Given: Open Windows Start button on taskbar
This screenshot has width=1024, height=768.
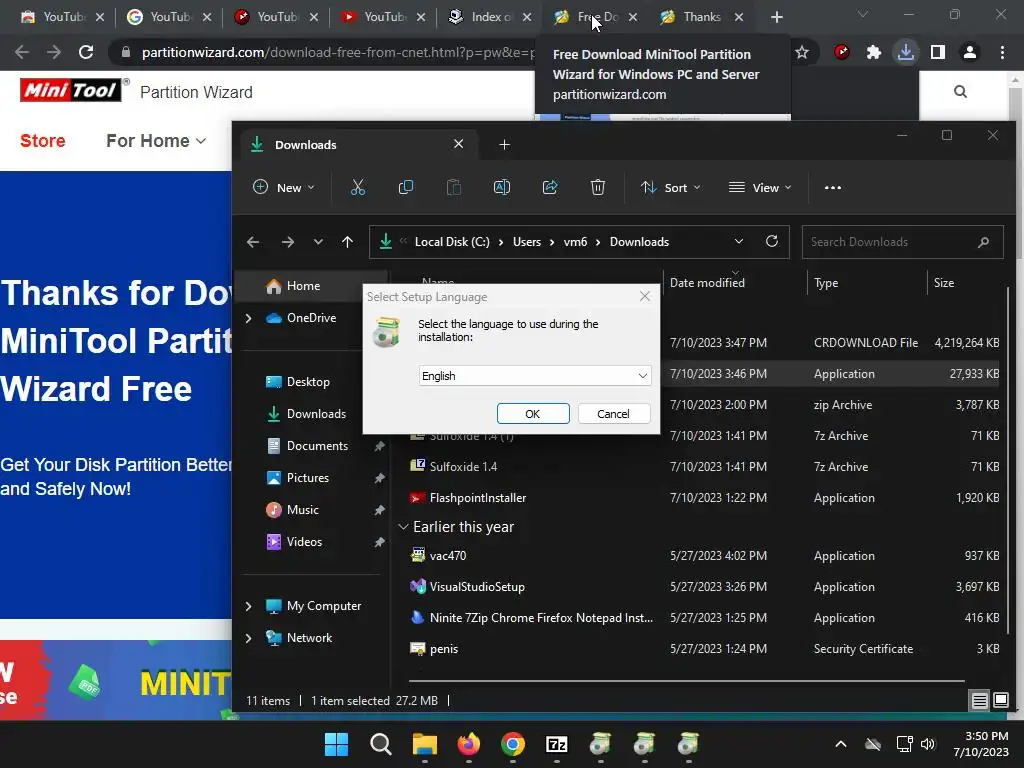Looking at the screenshot, I should click(336, 744).
